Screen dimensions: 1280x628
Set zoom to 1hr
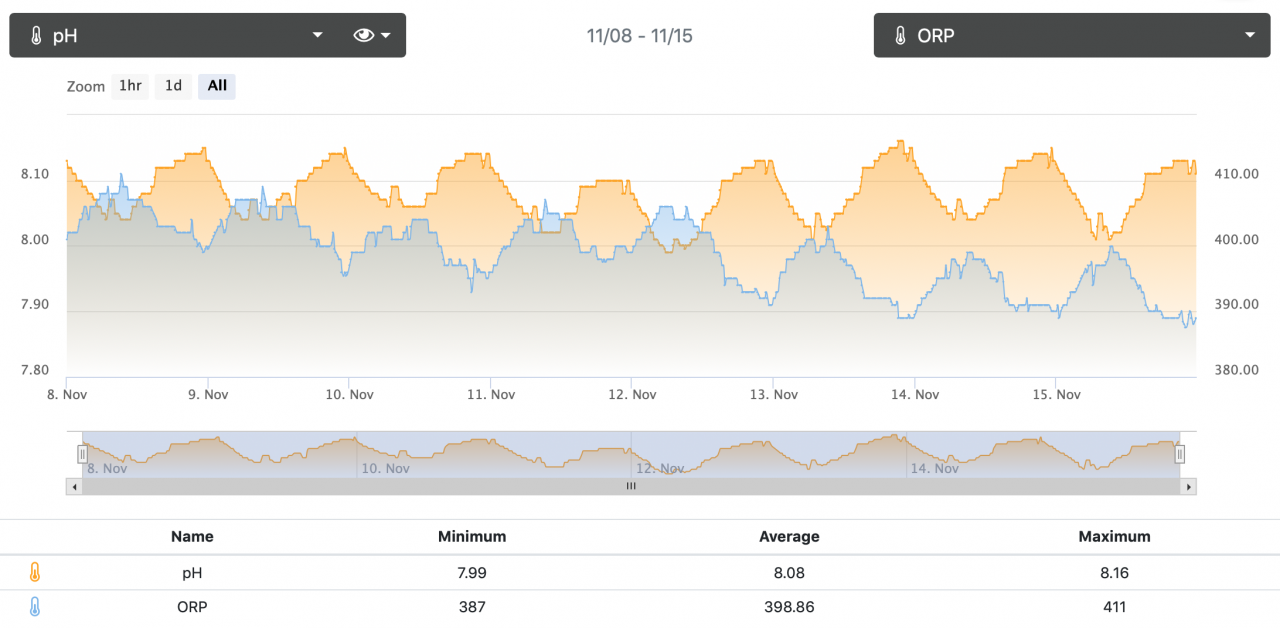pyautogui.click(x=130, y=86)
